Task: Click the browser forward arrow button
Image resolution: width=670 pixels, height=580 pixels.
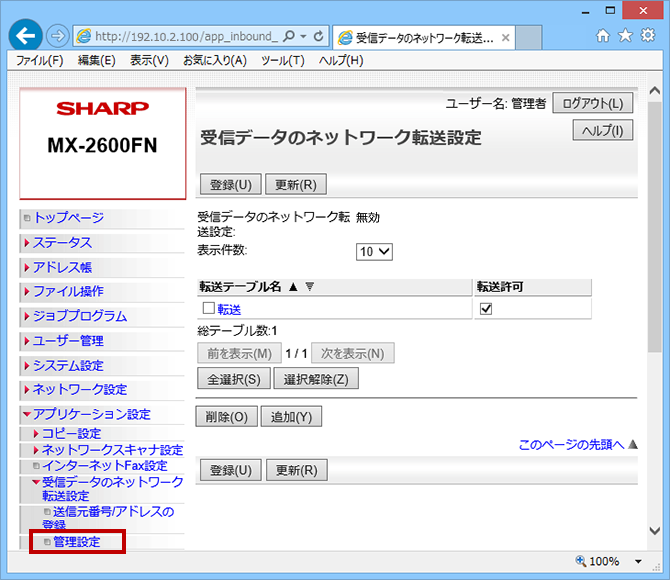Action: tap(56, 37)
